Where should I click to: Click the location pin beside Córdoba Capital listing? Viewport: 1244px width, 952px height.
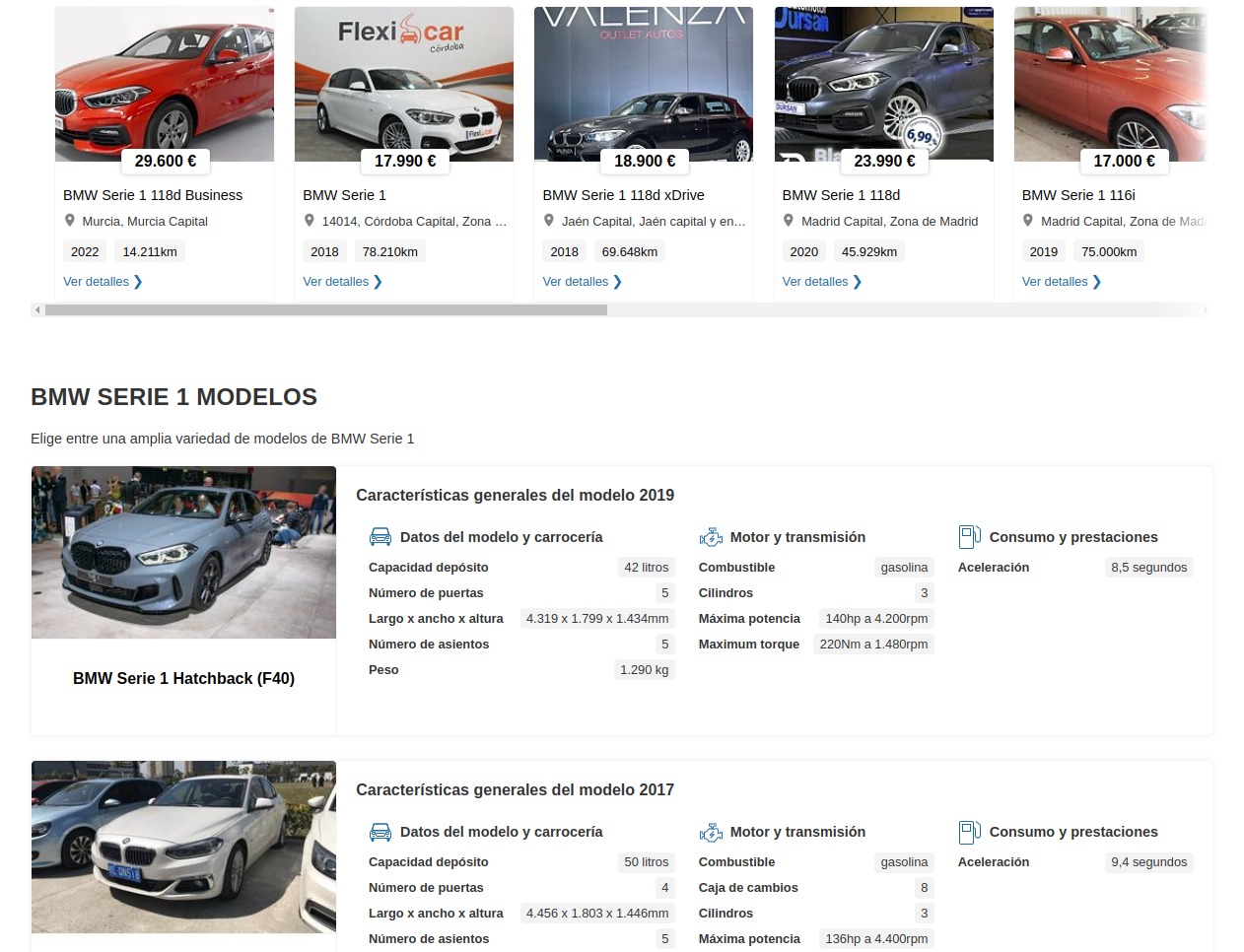[310, 221]
